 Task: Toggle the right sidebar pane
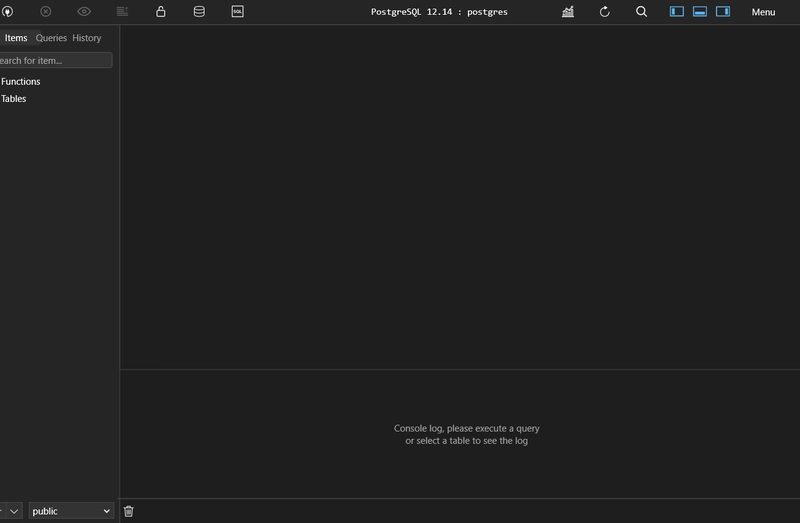click(723, 11)
